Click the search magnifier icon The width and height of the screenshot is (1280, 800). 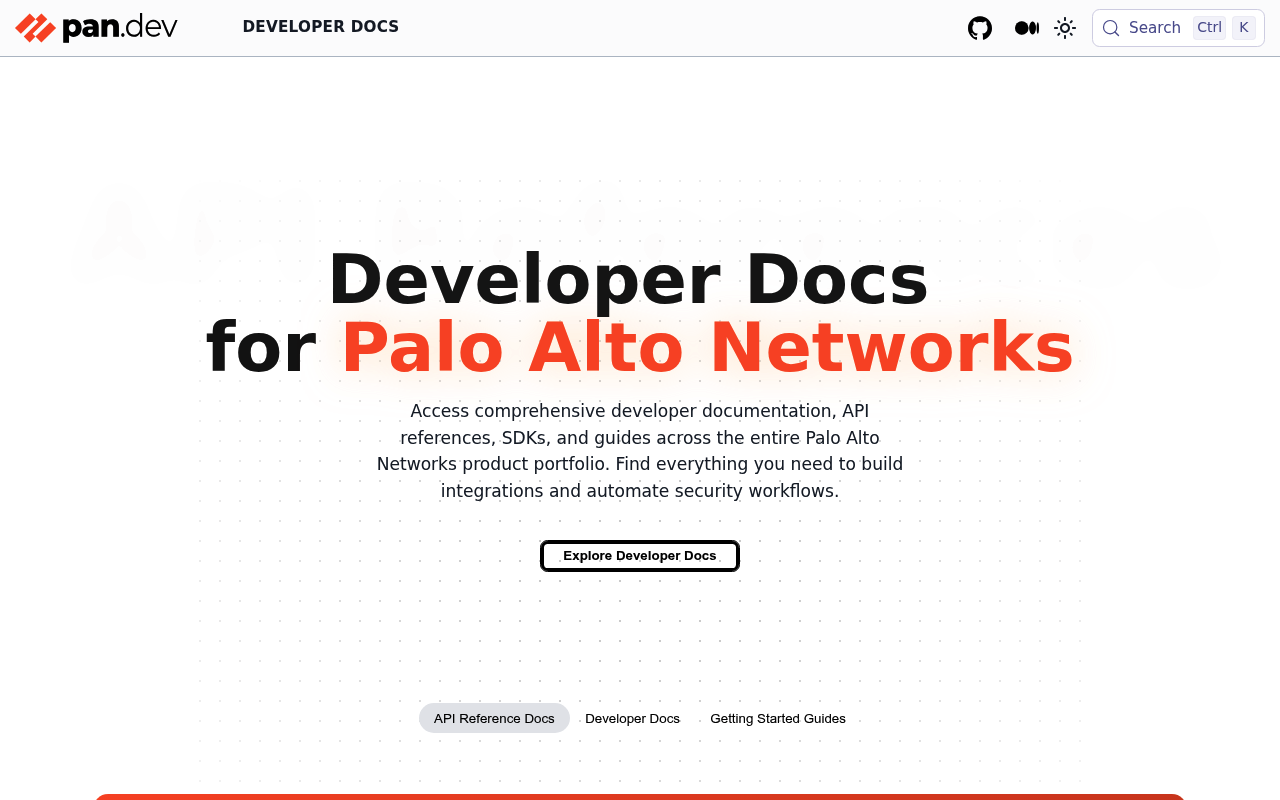pos(1111,28)
